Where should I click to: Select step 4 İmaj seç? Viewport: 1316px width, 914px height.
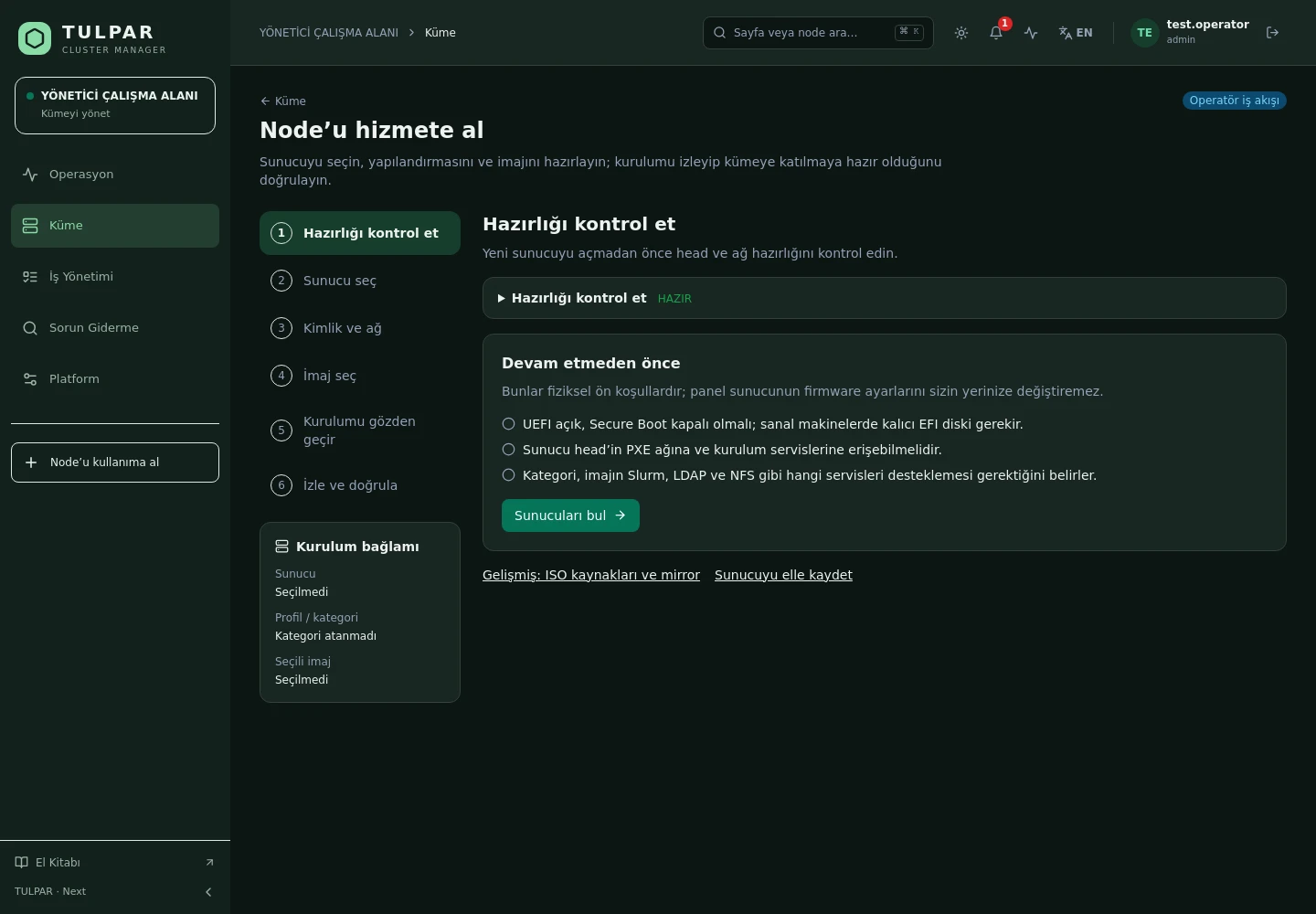point(360,376)
